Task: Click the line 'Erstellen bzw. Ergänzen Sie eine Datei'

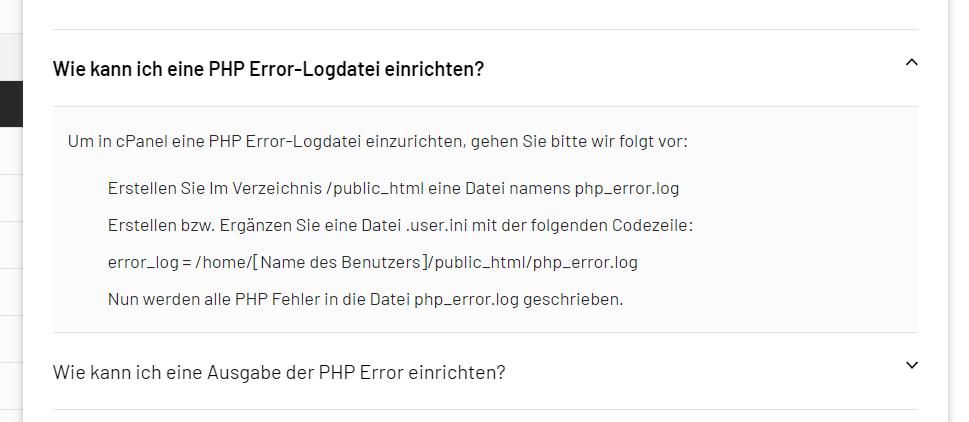Action: pyautogui.click(x=400, y=226)
